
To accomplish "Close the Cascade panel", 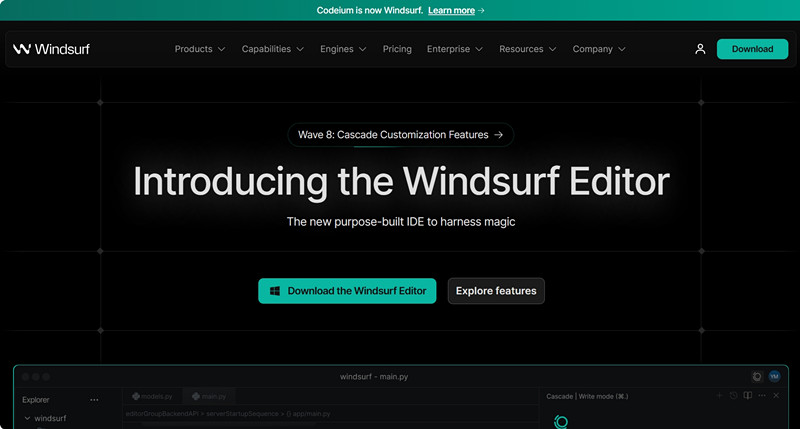I will [x=776, y=396].
